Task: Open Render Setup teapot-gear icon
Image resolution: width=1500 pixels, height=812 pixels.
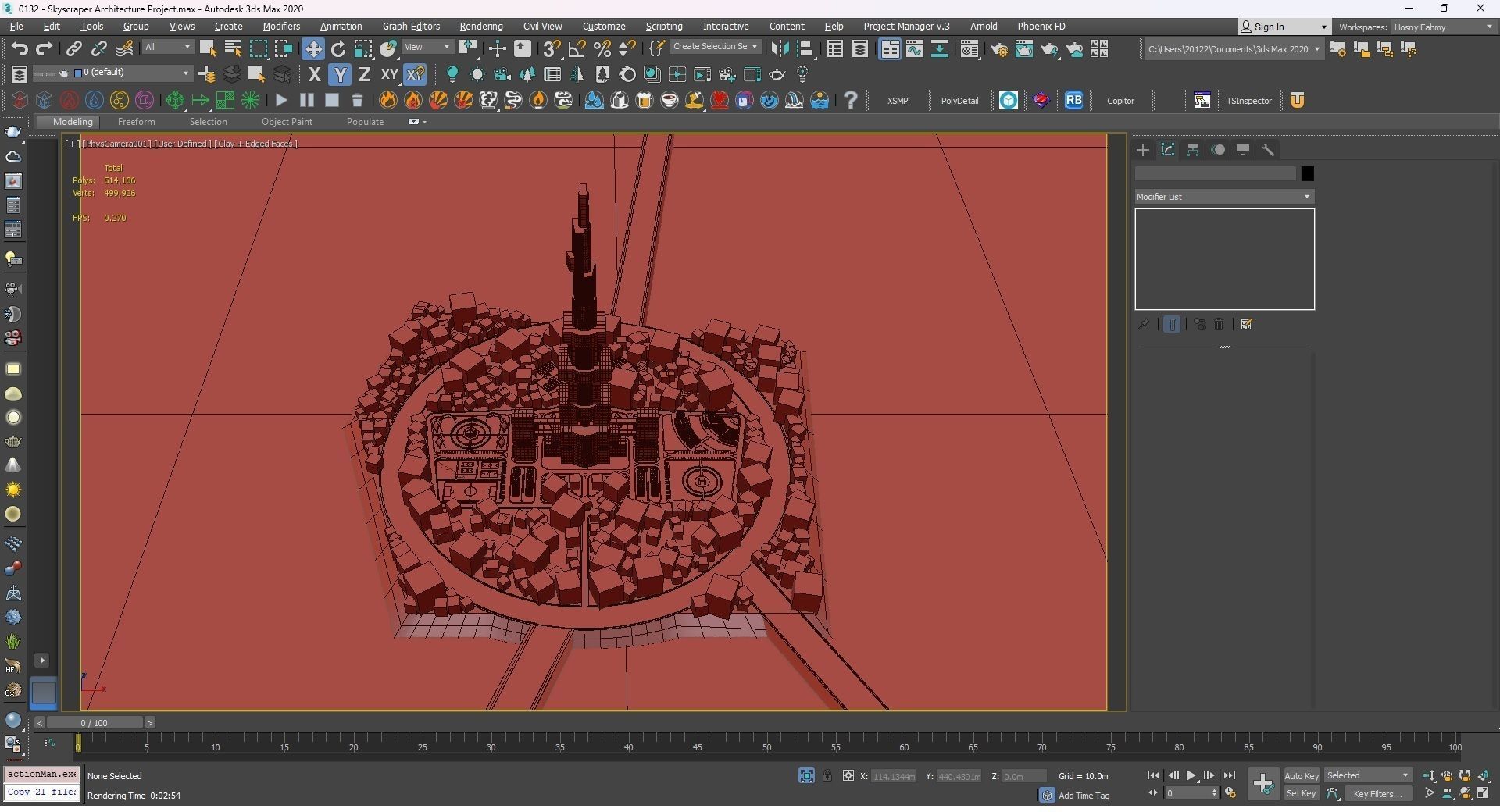Action: click(x=999, y=49)
